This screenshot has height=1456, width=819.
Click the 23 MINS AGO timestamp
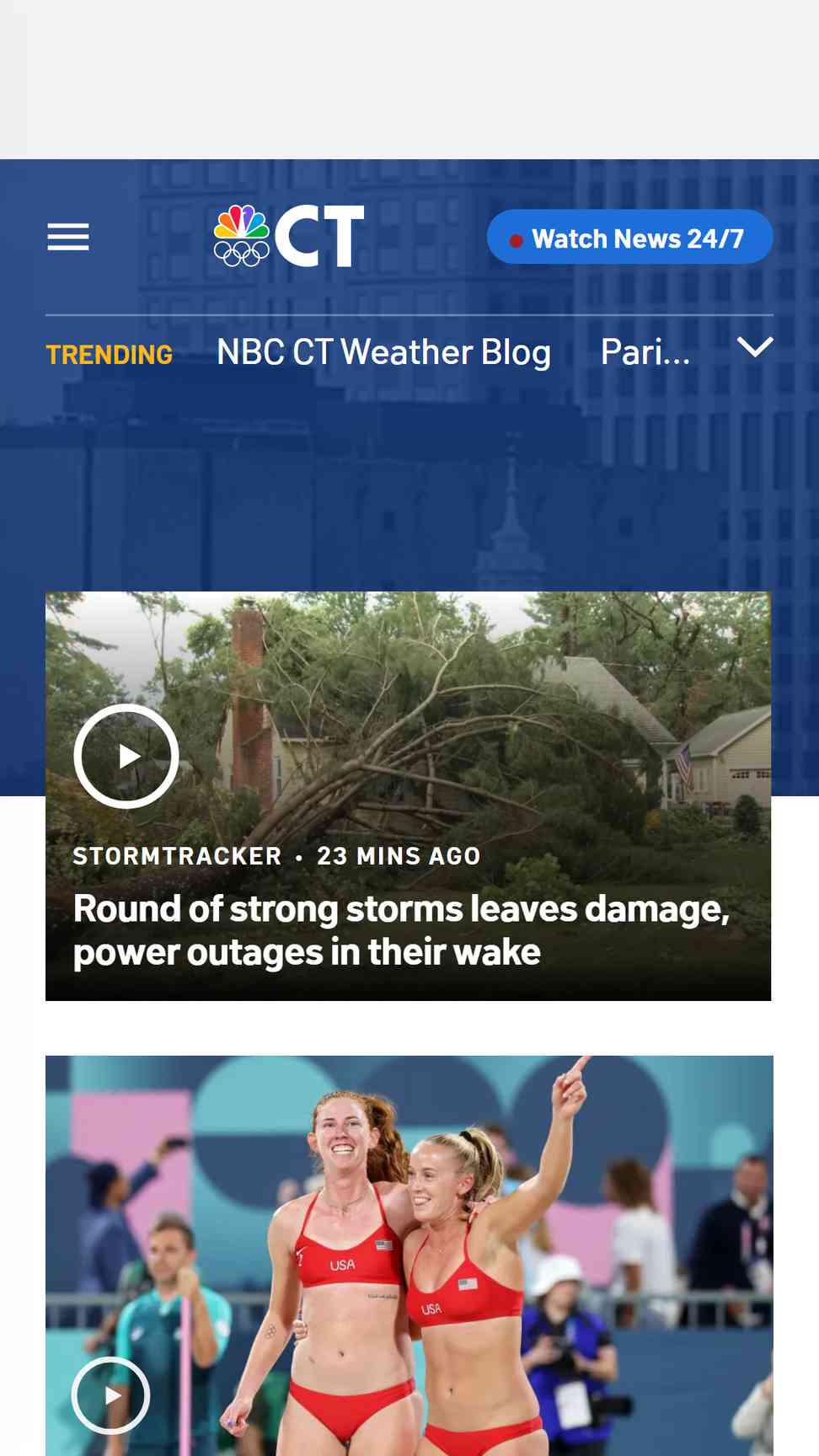pos(399,856)
